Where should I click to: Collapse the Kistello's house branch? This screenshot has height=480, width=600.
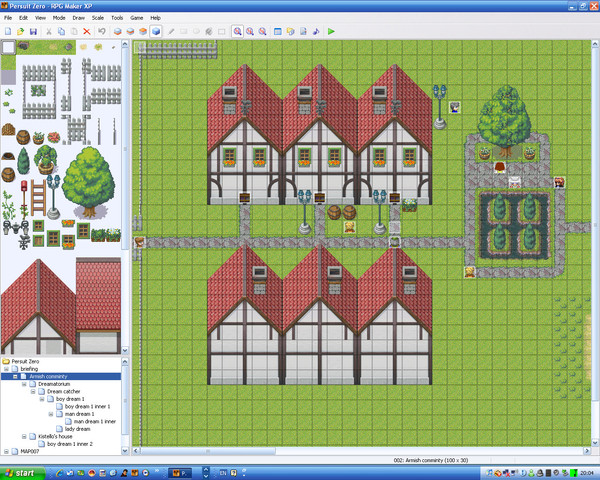pyautogui.click(x=24, y=436)
